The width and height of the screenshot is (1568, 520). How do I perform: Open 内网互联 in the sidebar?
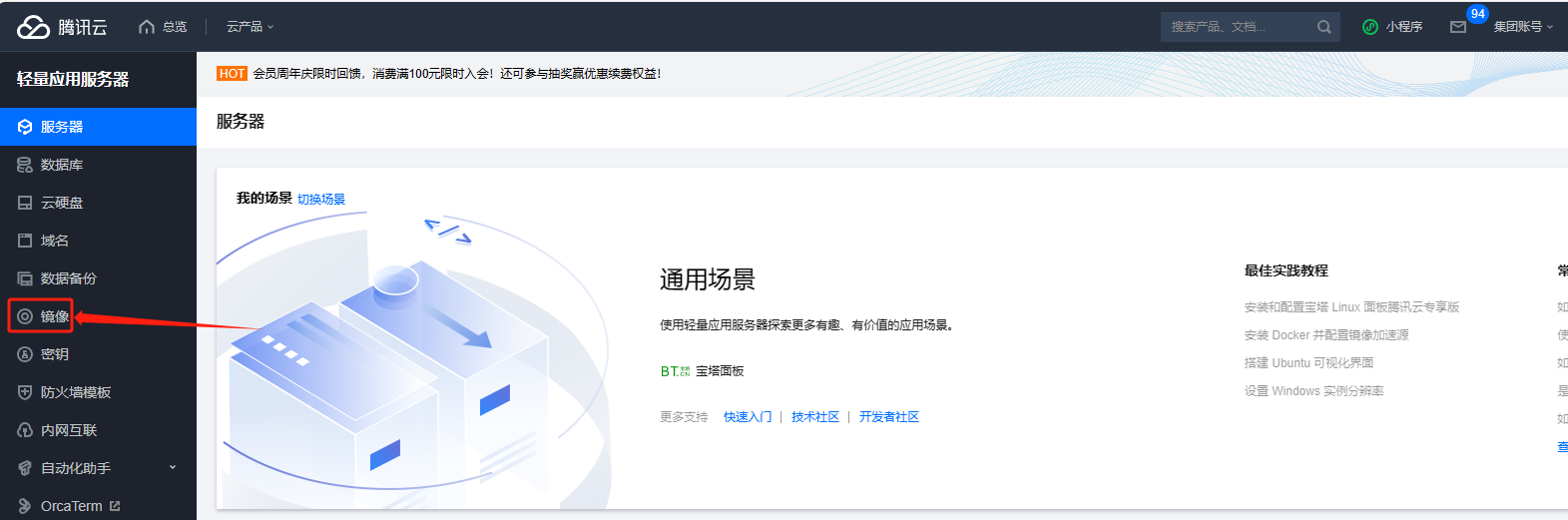click(x=98, y=430)
